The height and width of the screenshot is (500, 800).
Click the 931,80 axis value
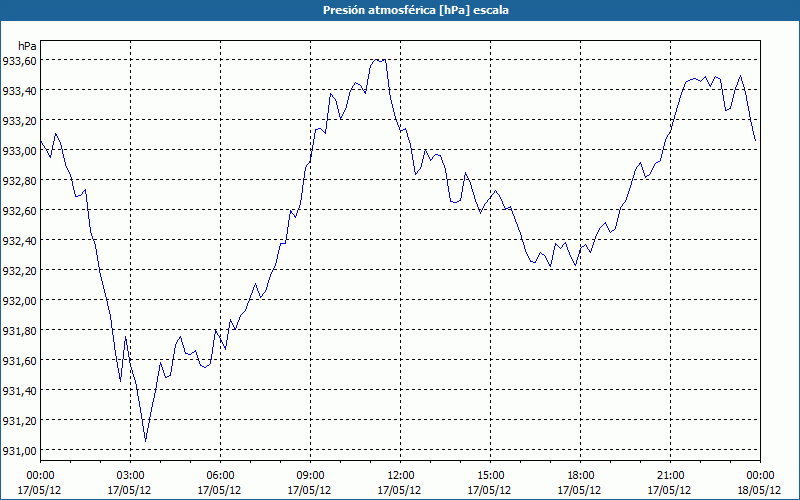19,331
